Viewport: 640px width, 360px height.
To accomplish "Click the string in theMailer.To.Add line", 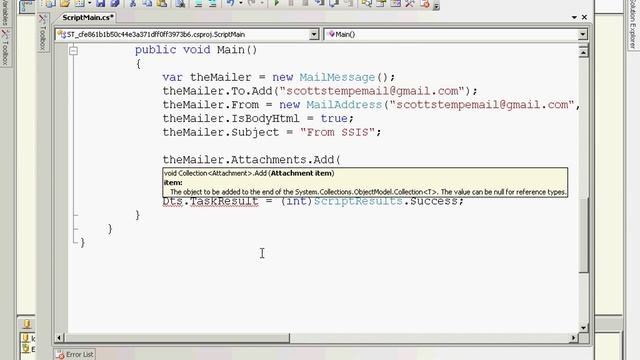I will 371,91.
